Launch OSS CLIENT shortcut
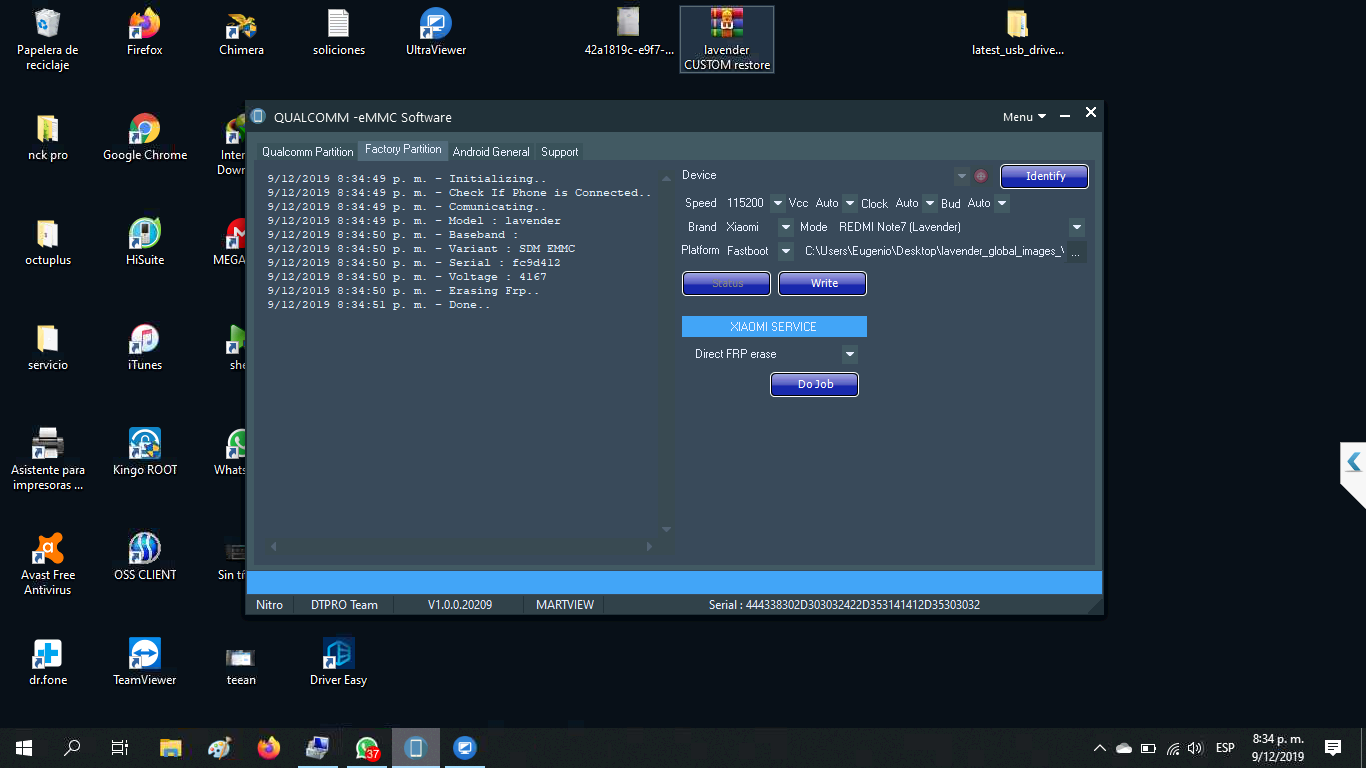This screenshot has height=768, width=1366. 145,557
